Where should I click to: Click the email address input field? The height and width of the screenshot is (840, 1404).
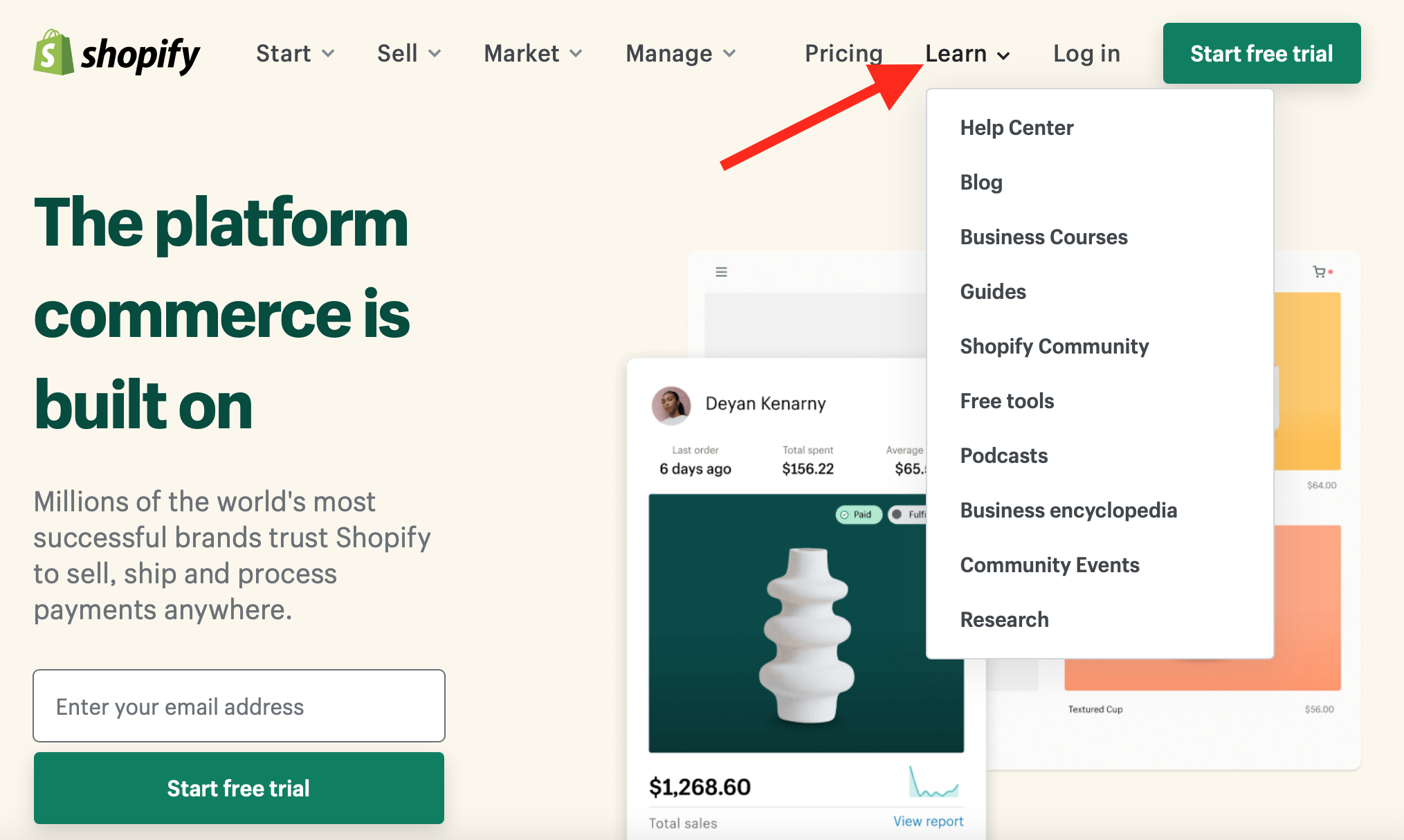tap(238, 706)
